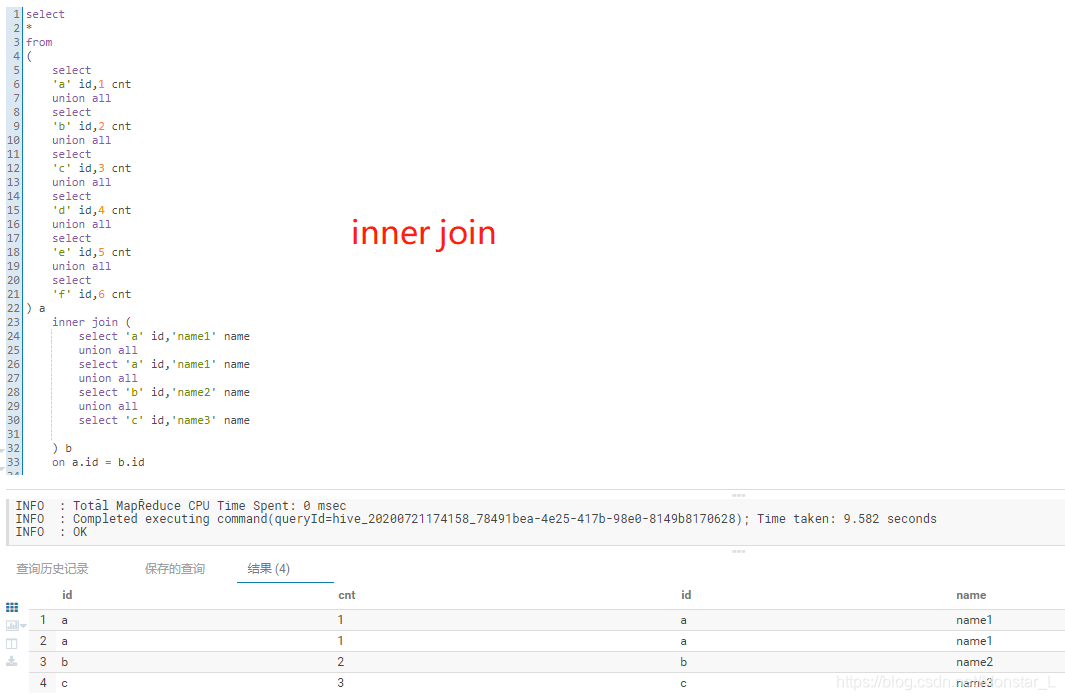The height and width of the screenshot is (700, 1065).
Task: Click the from keyword on line 3
Action: 39,42
